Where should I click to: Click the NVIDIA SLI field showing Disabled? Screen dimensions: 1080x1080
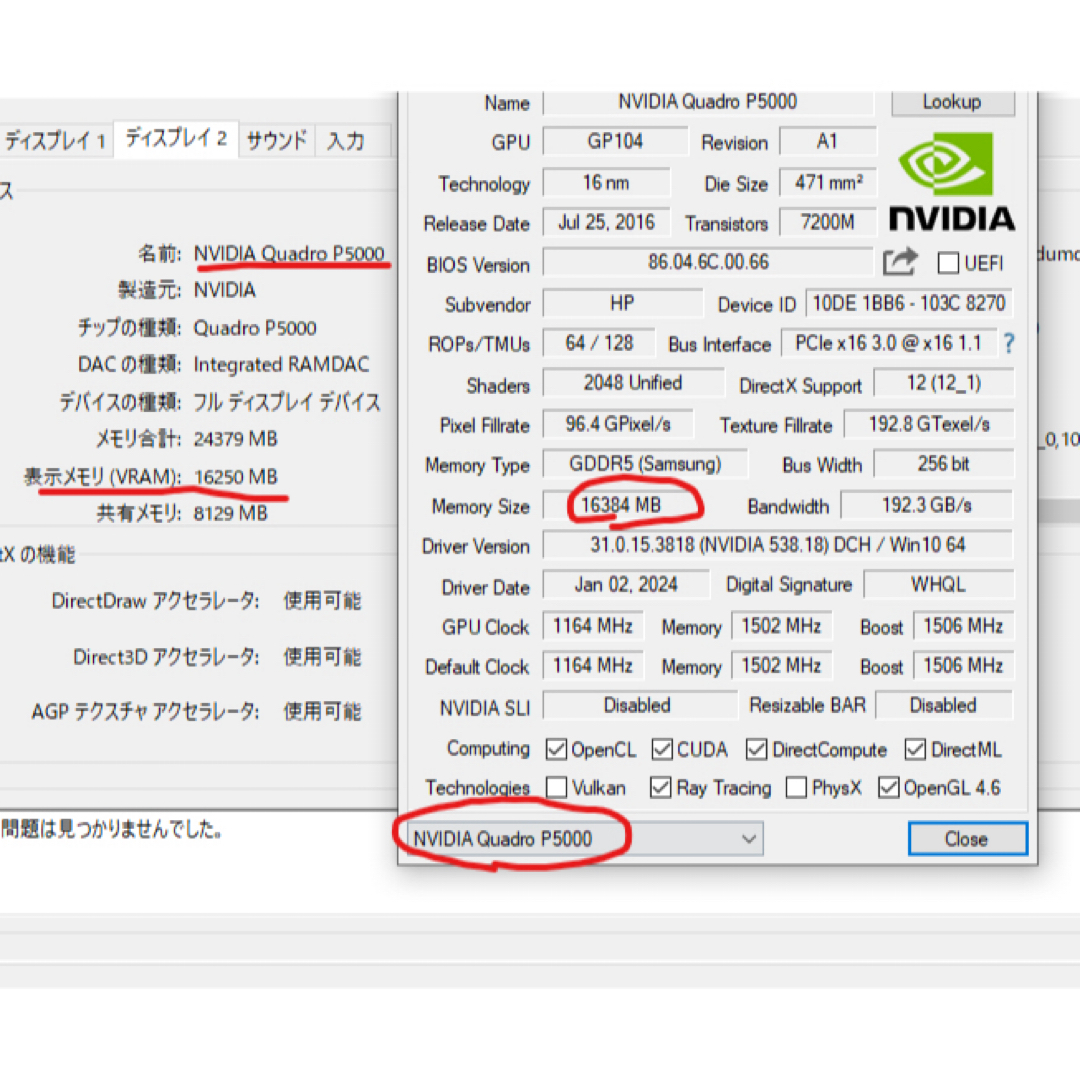tap(640, 705)
